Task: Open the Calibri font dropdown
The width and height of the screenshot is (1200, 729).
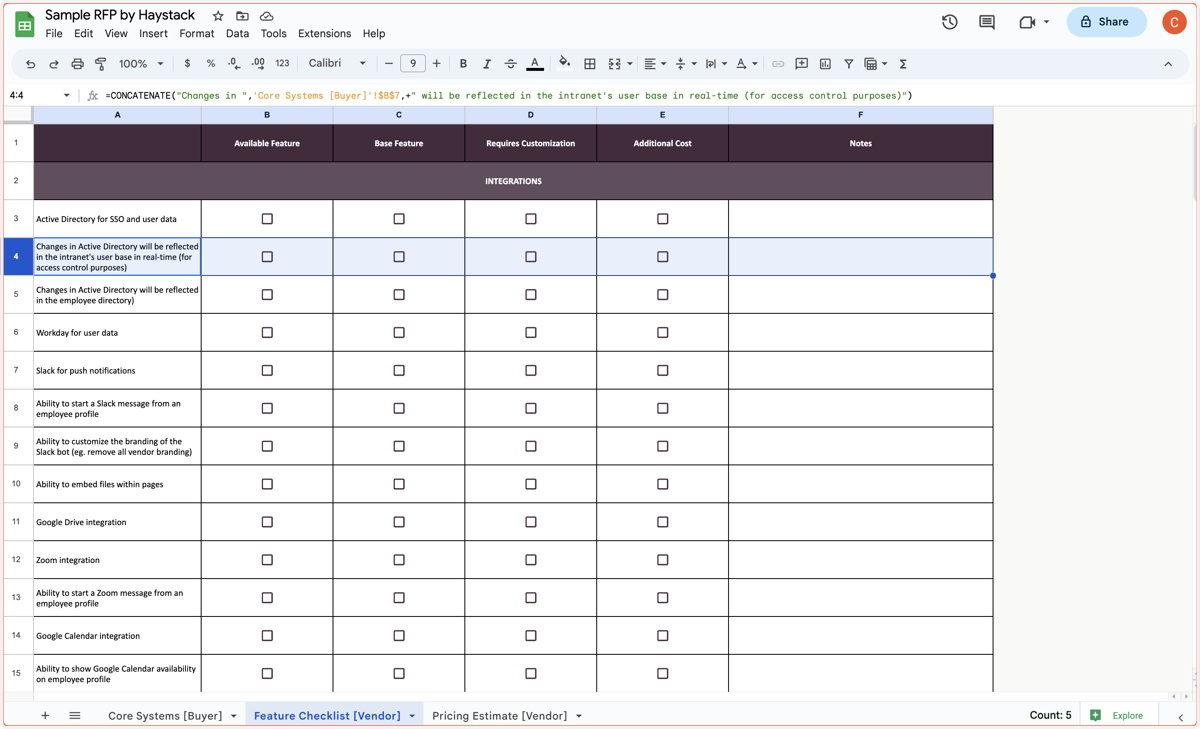Action: coord(337,64)
